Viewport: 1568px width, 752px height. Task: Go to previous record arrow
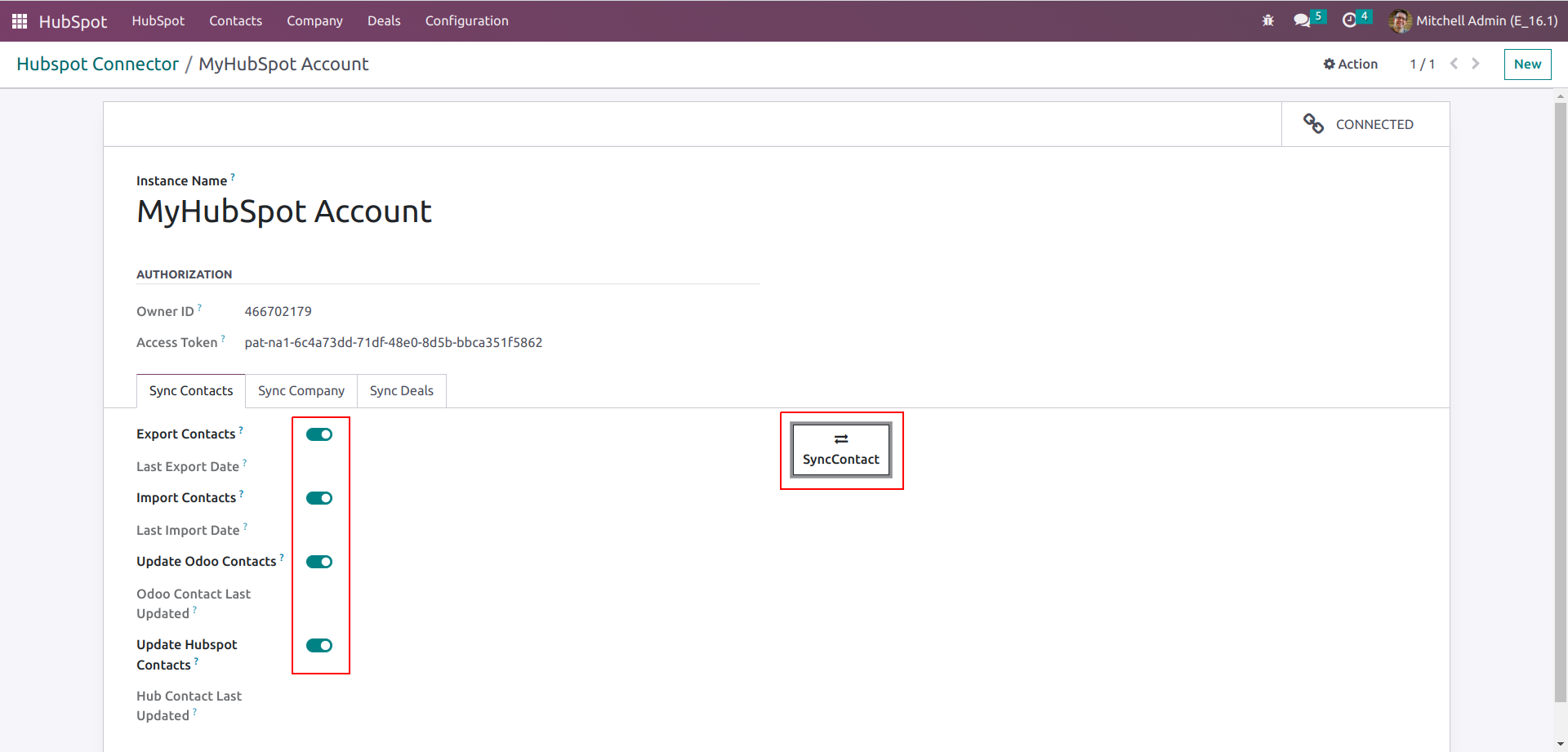pyautogui.click(x=1454, y=64)
